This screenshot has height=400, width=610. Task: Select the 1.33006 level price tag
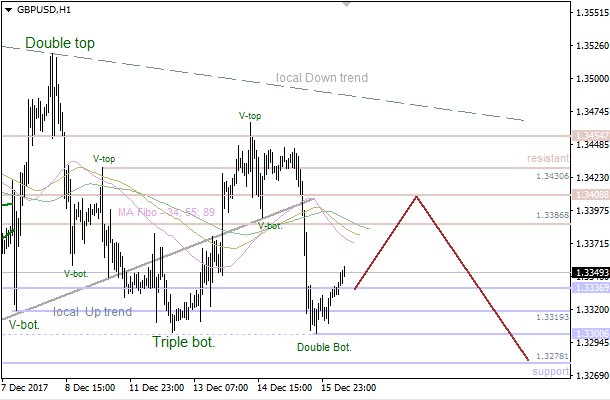point(588,334)
